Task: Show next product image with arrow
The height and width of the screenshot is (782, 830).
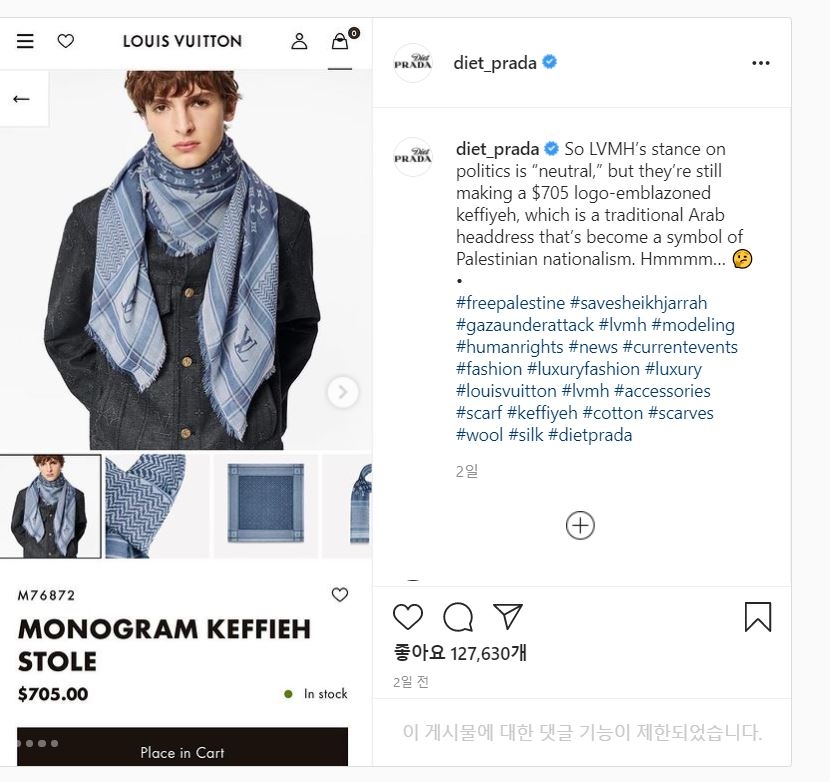Action: click(x=342, y=392)
